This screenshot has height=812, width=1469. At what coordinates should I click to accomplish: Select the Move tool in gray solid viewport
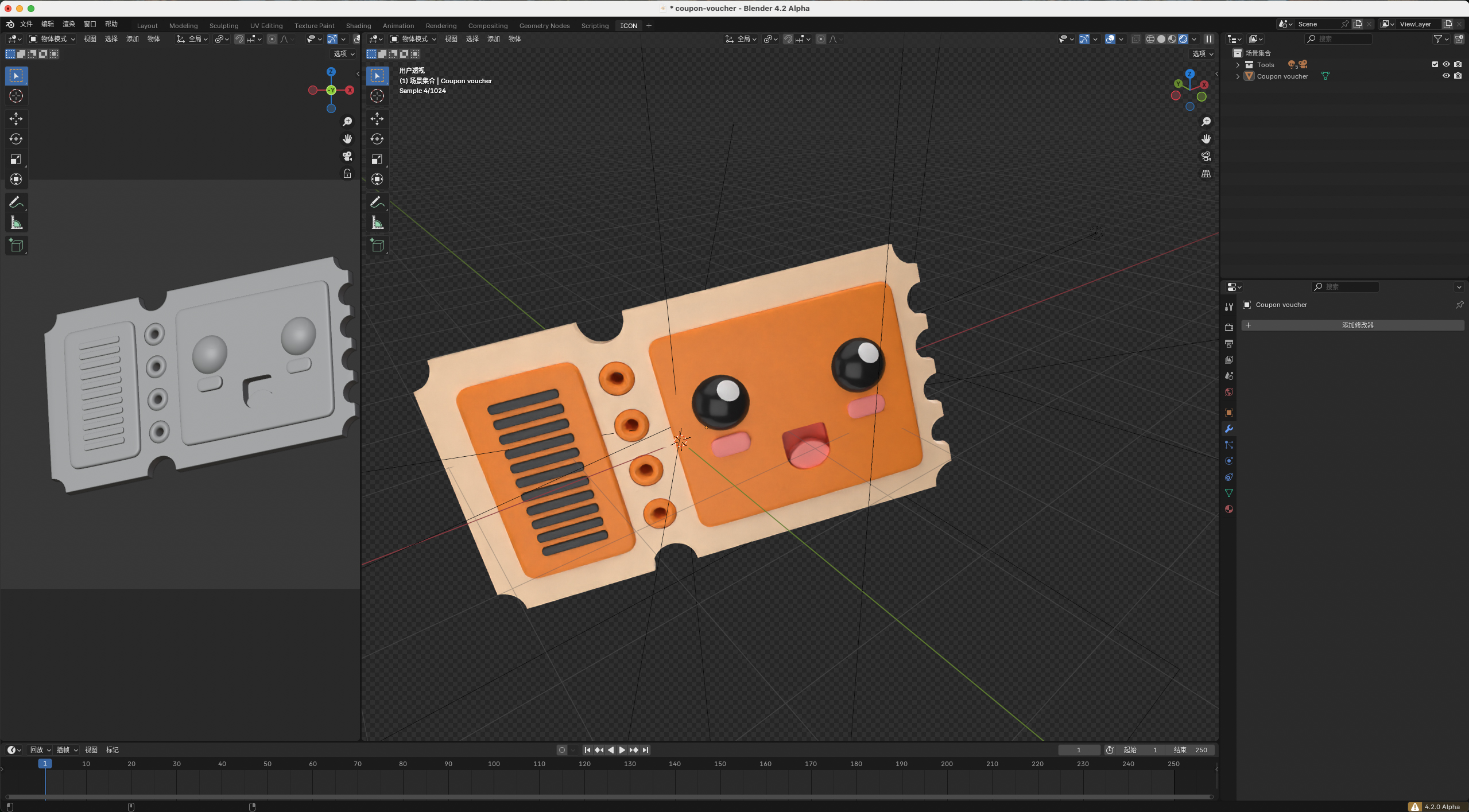pos(16,119)
